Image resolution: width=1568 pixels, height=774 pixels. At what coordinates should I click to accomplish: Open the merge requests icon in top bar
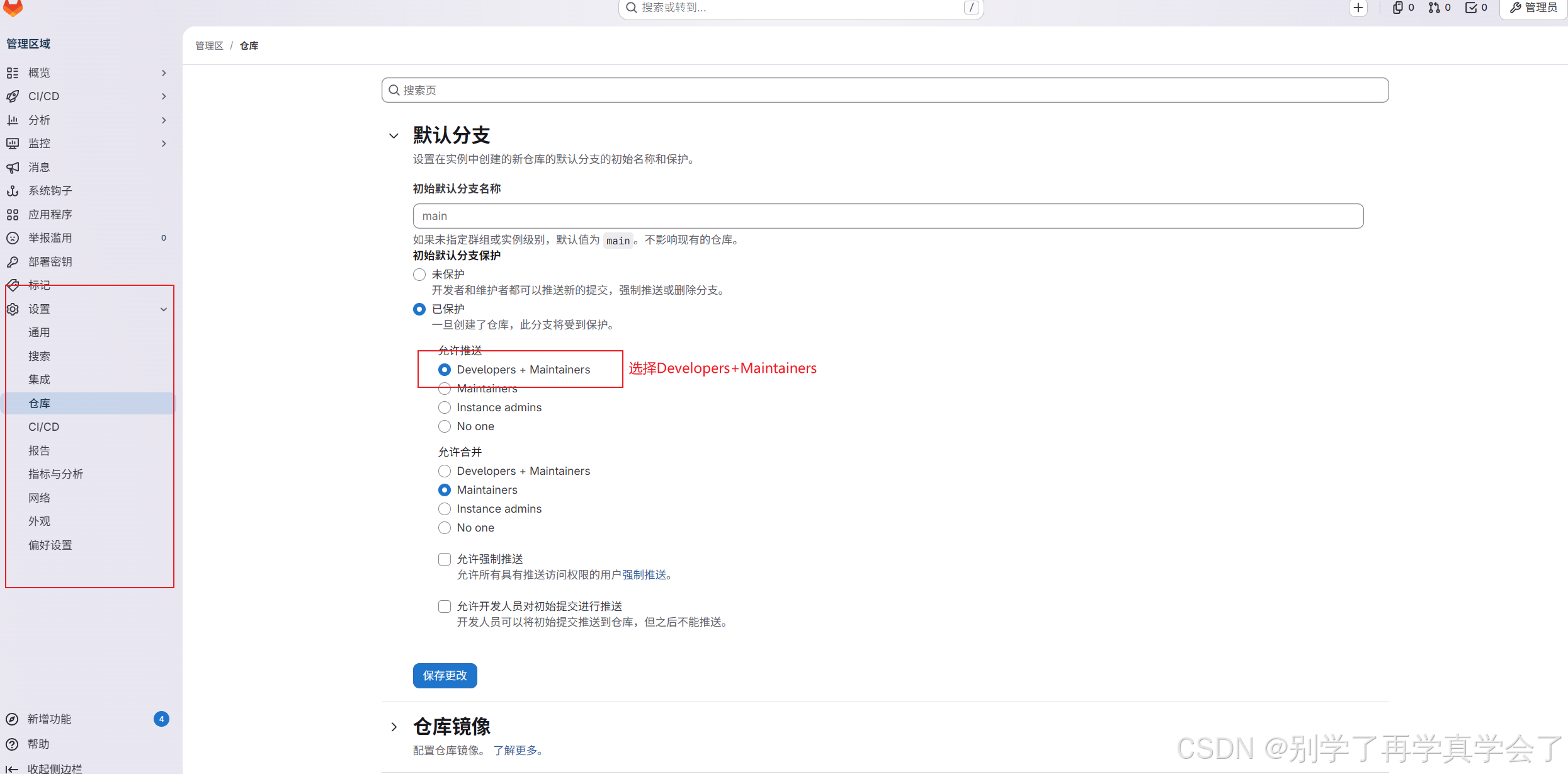[x=1435, y=8]
